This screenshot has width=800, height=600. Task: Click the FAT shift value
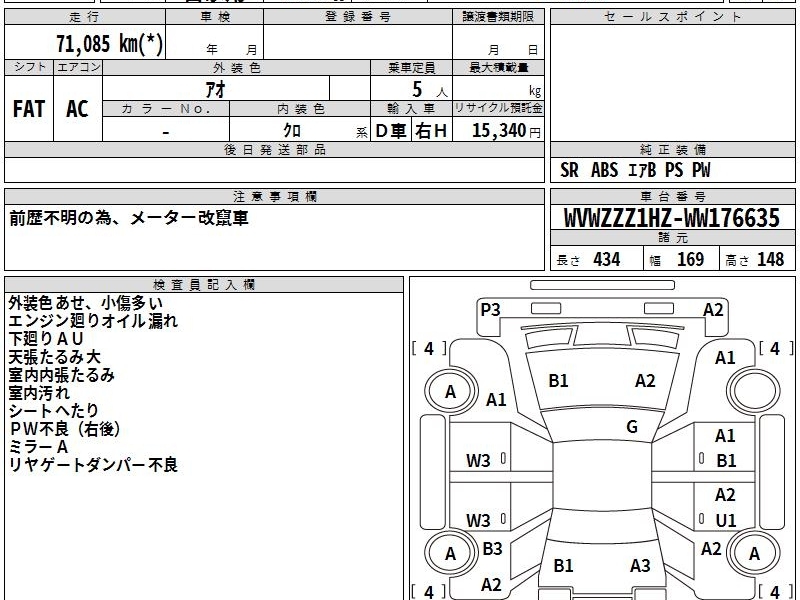[x=29, y=109]
